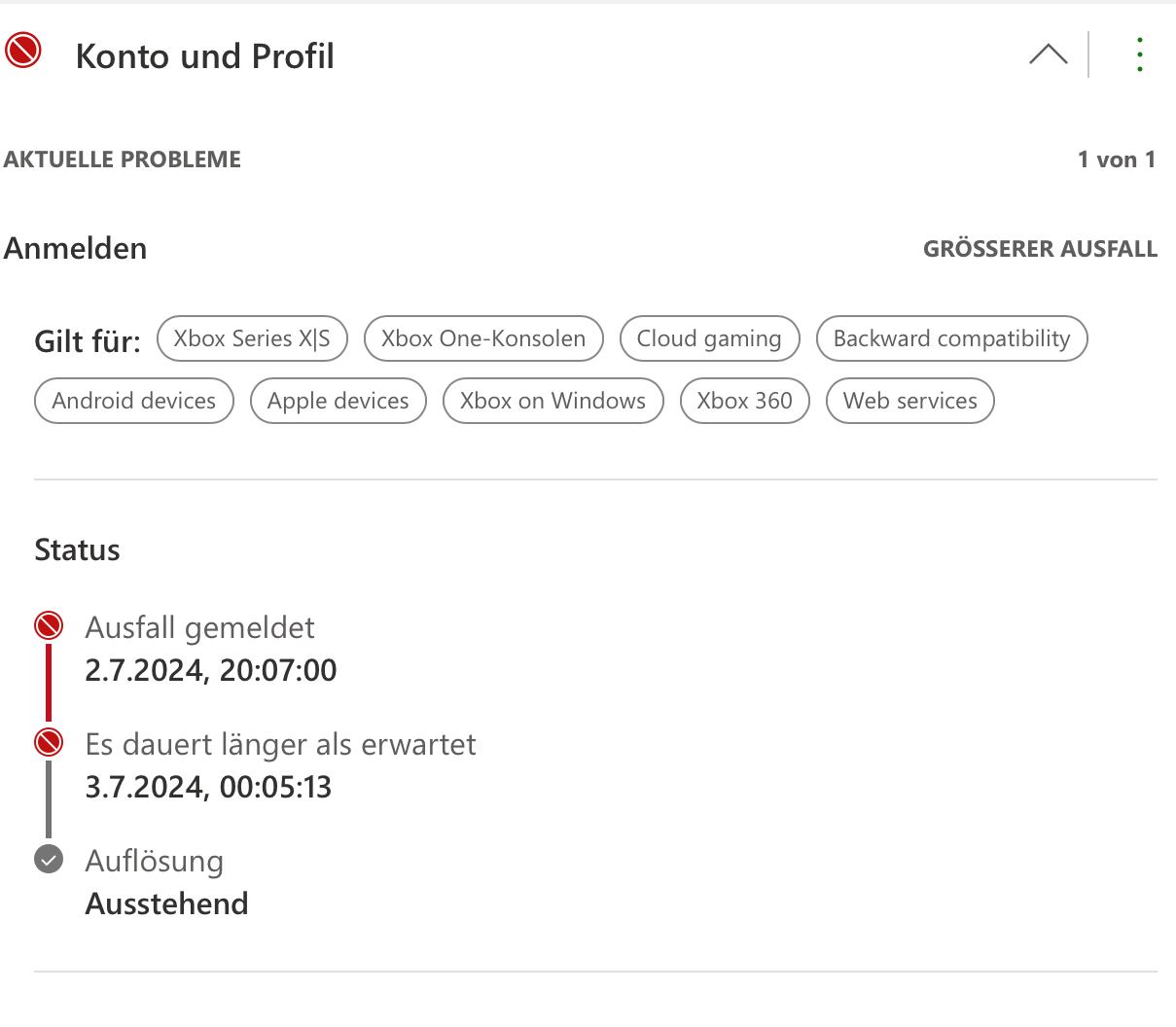The height and width of the screenshot is (1027, 1176).
Task: Open the three-dot more options menu
Action: [1139, 54]
